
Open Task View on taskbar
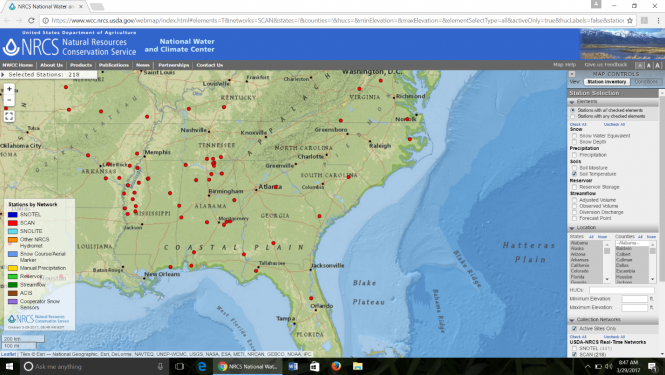[x=179, y=367]
